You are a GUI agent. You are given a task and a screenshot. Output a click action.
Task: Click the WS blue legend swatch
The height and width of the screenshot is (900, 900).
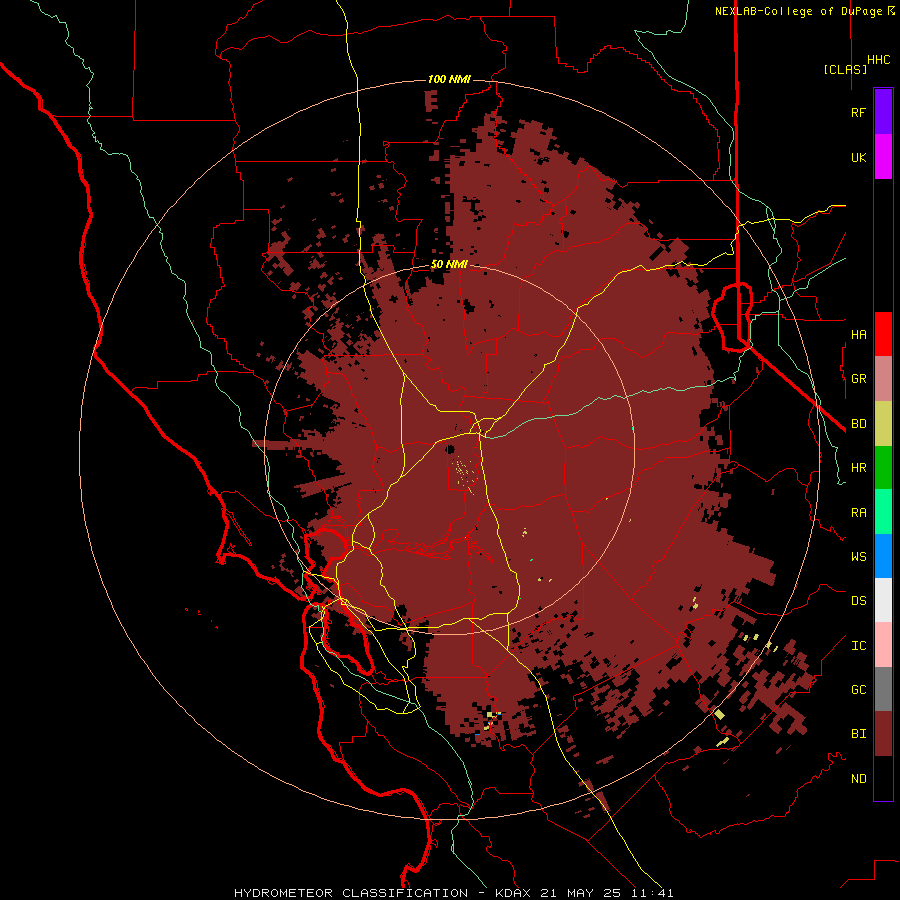pos(883,556)
